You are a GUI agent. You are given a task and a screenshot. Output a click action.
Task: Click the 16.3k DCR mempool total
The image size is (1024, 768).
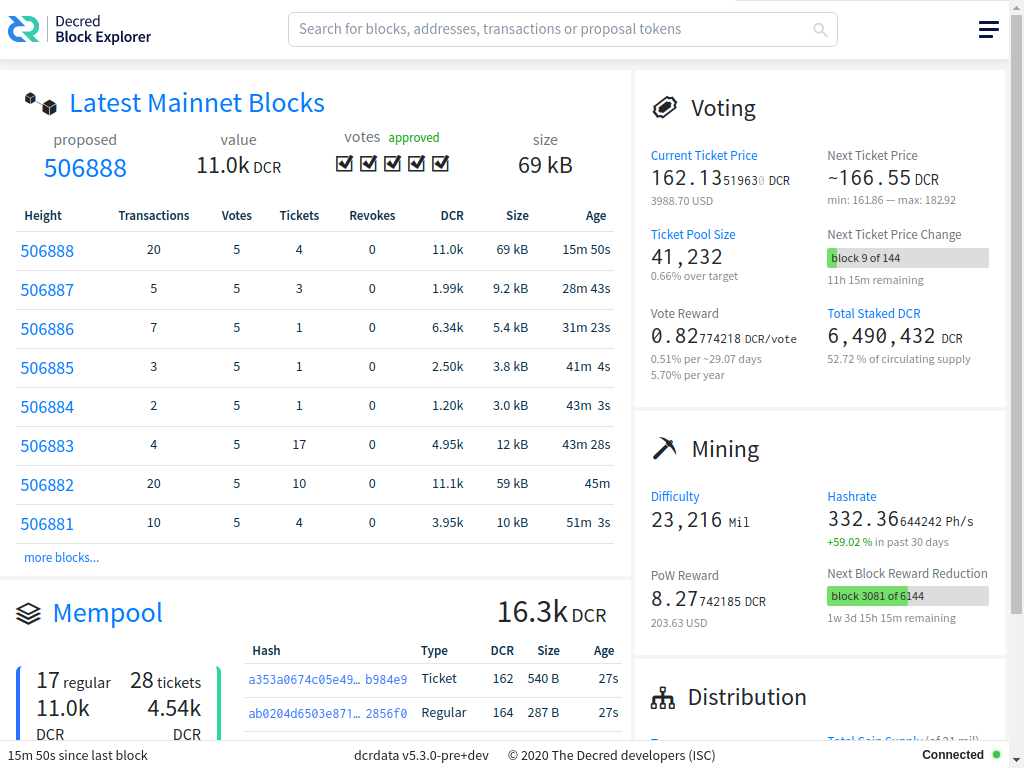[x=551, y=613]
